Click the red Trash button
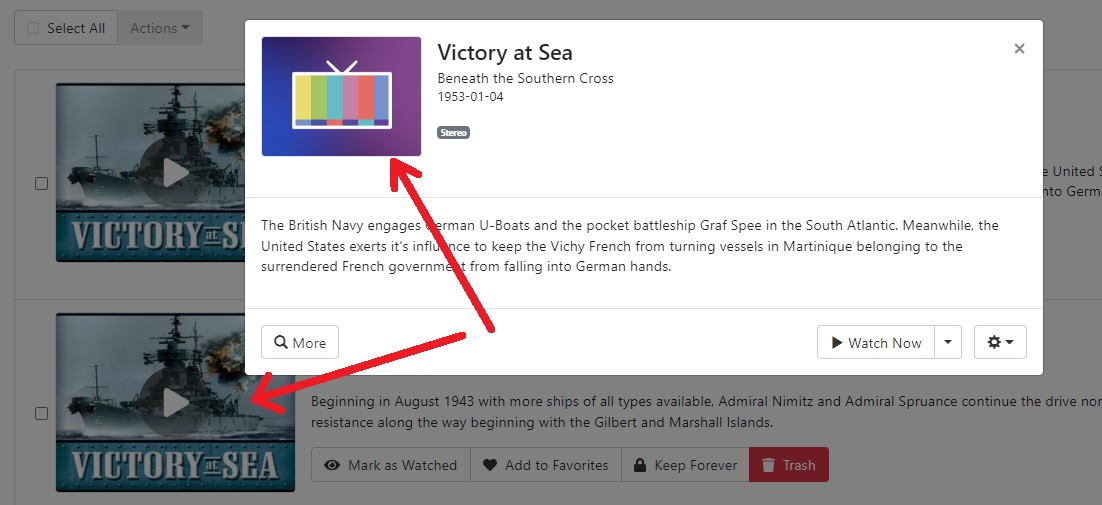1102x505 pixels. point(788,465)
